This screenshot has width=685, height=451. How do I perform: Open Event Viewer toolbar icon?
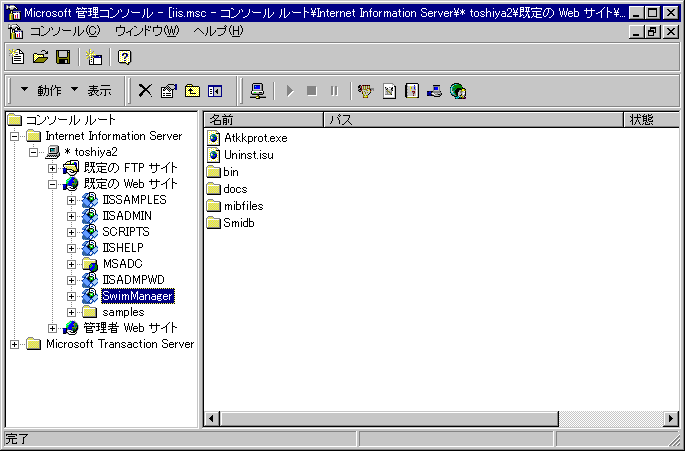412,91
